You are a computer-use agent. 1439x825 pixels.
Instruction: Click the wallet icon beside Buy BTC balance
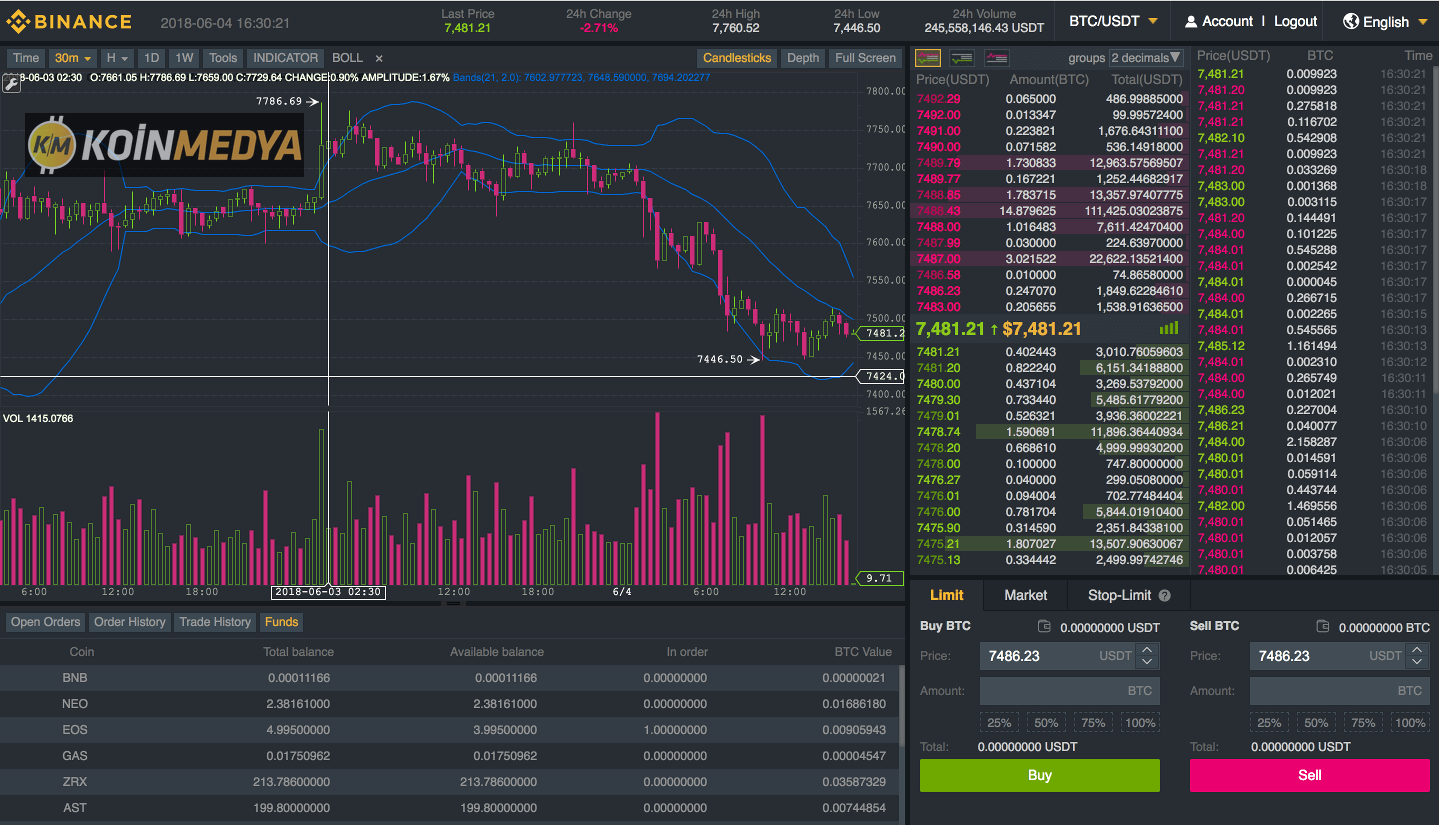(1044, 627)
